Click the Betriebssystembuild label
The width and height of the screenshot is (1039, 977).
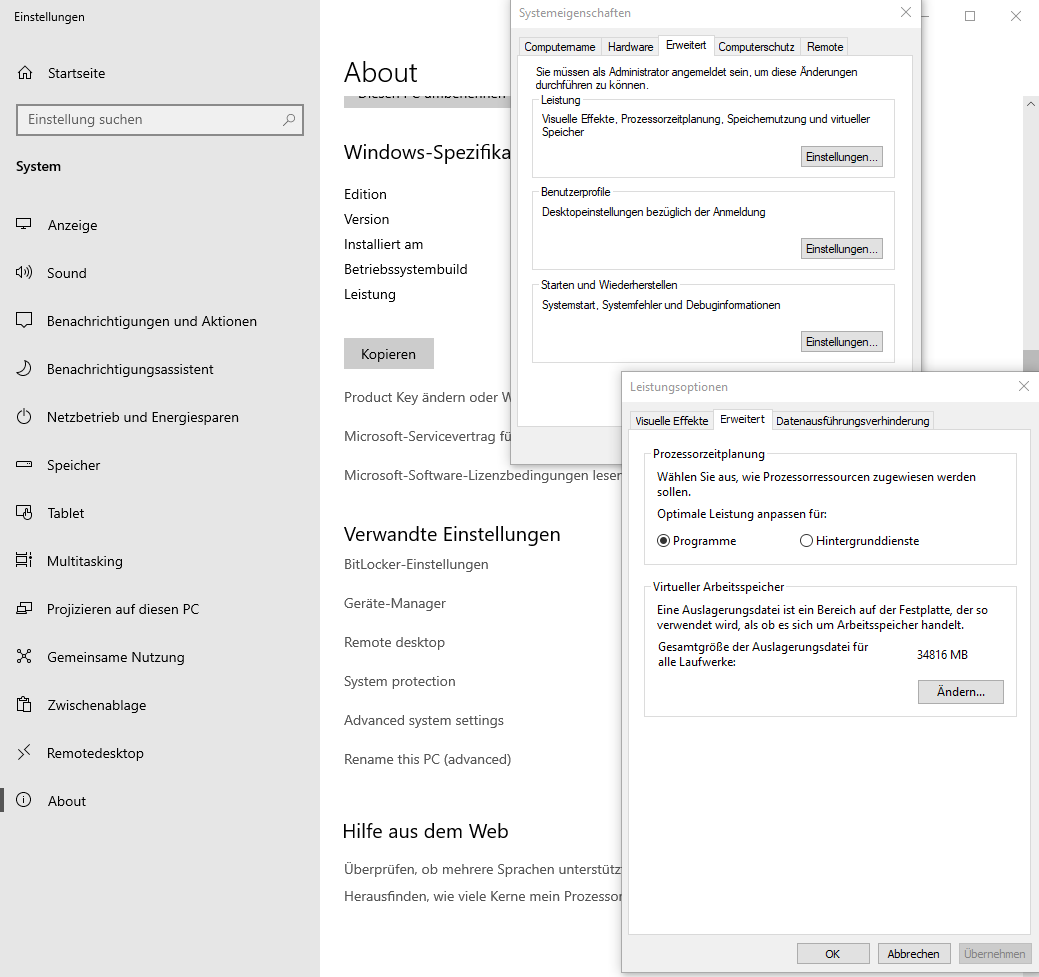[x=406, y=269]
